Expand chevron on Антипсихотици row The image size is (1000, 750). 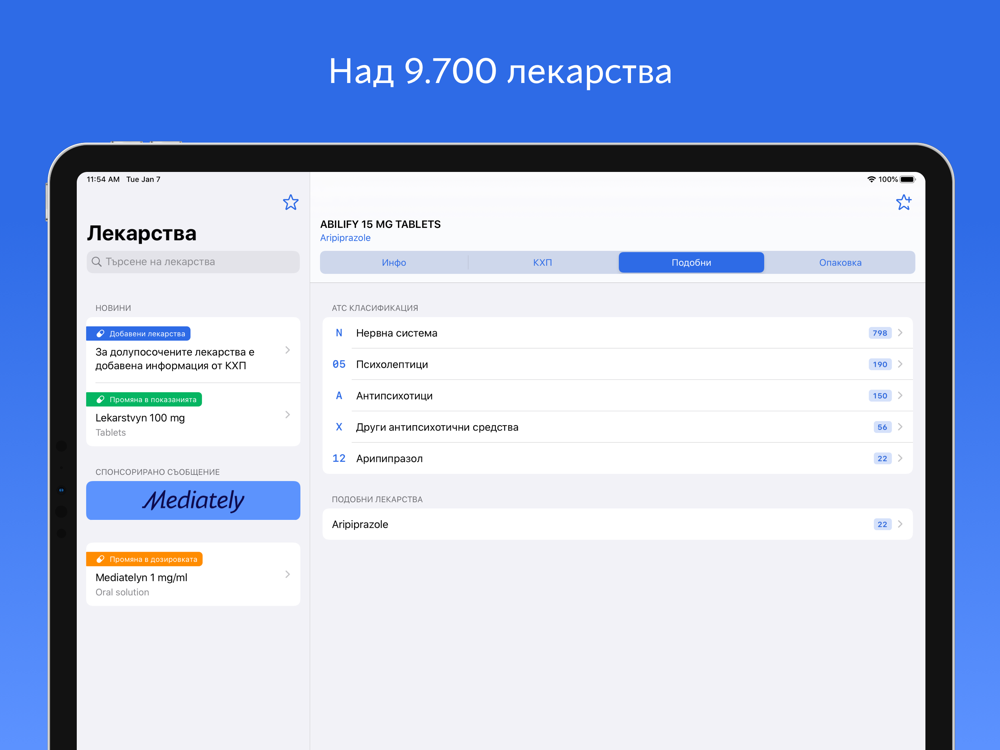900,395
